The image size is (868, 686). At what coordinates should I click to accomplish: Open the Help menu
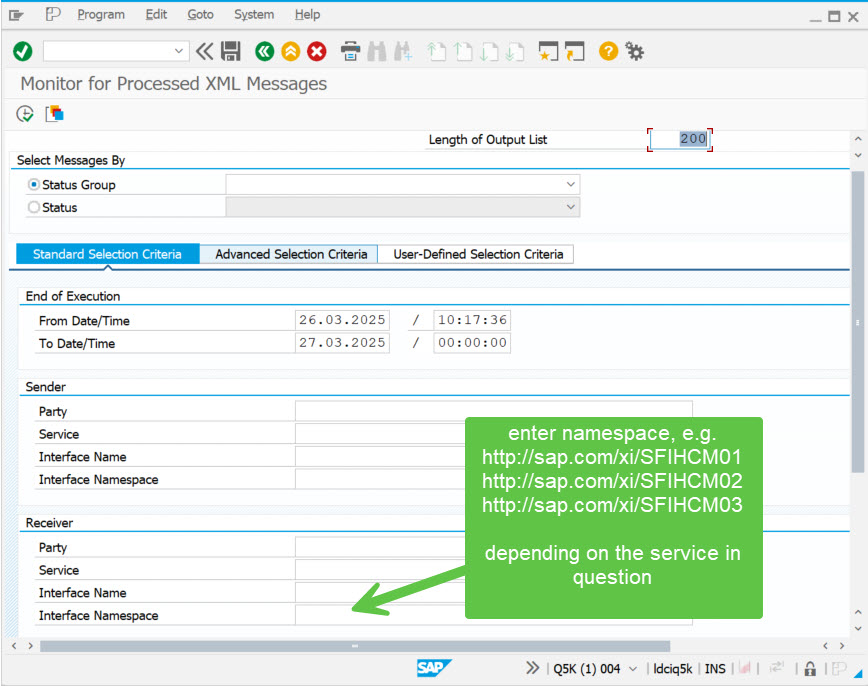coord(307,14)
